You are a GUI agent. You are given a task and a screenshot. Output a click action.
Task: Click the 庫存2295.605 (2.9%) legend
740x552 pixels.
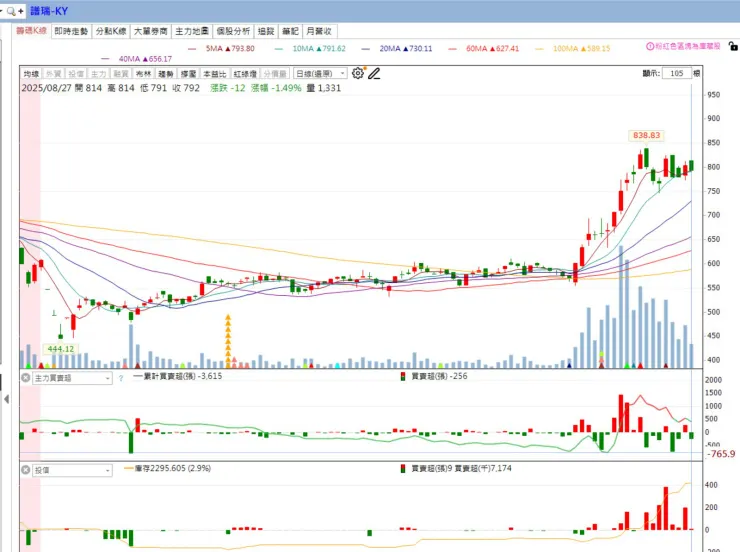[x=168, y=468]
